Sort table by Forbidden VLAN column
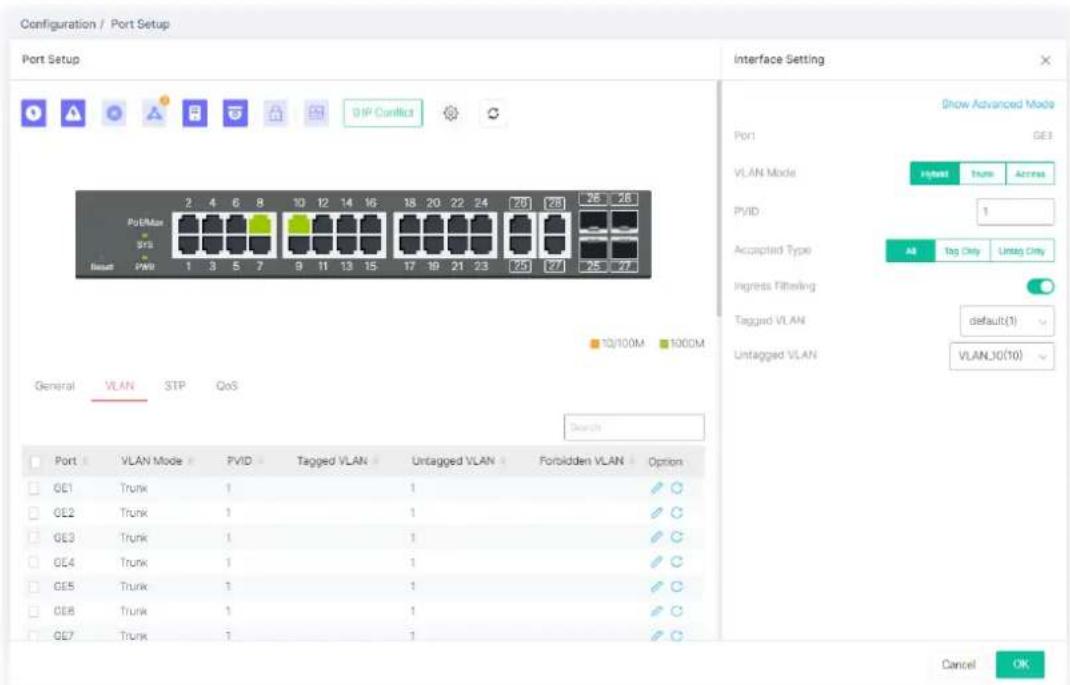The height and width of the screenshot is (685, 1070). click(x=587, y=461)
